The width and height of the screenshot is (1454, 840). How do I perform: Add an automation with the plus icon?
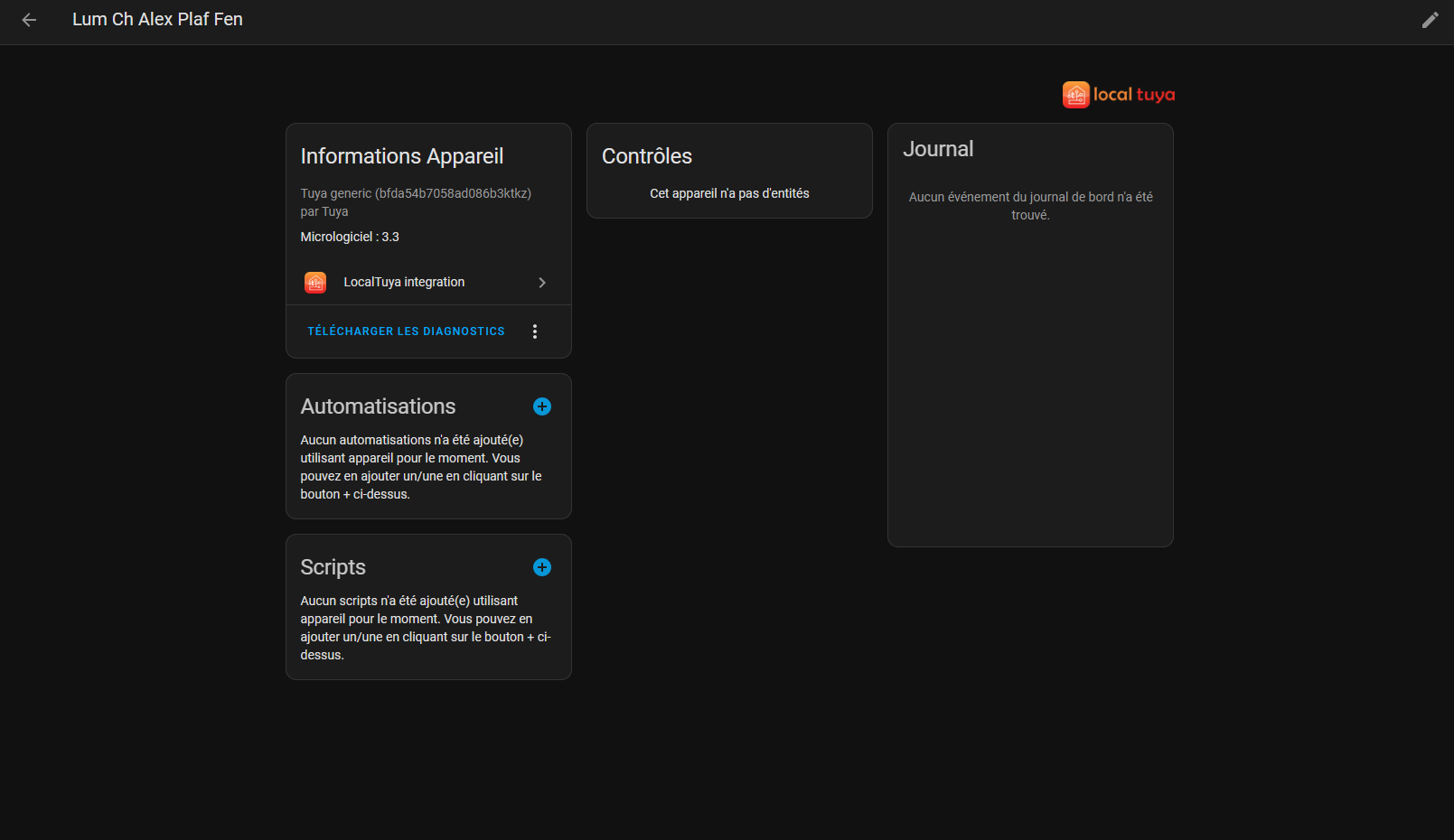[542, 406]
